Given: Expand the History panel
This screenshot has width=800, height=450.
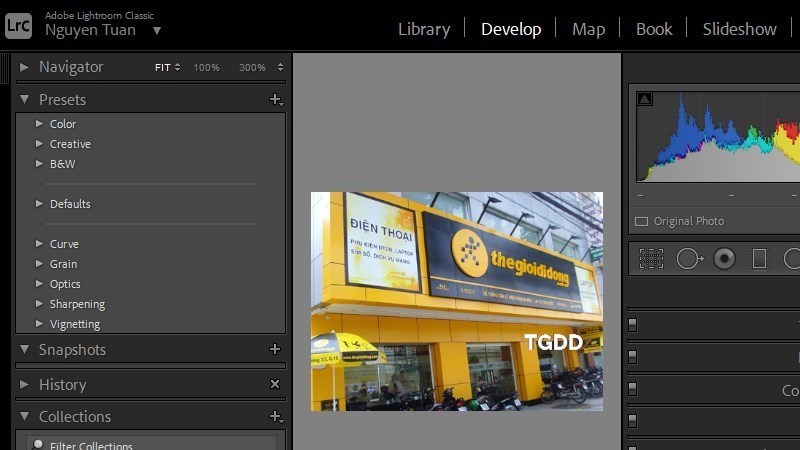Looking at the screenshot, I should [x=23, y=384].
